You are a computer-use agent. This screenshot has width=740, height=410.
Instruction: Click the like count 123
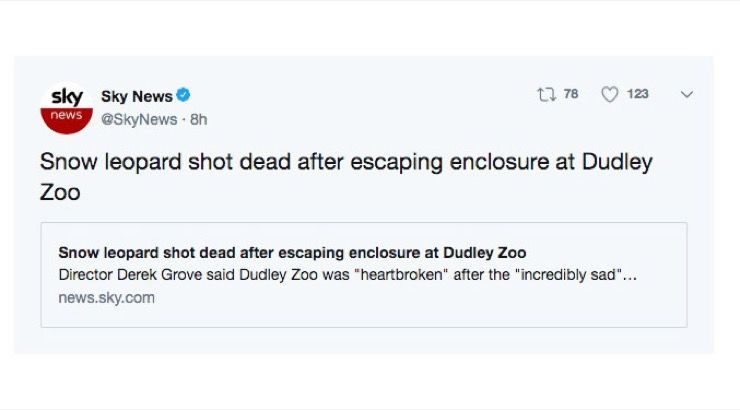(x=637, y=94)
